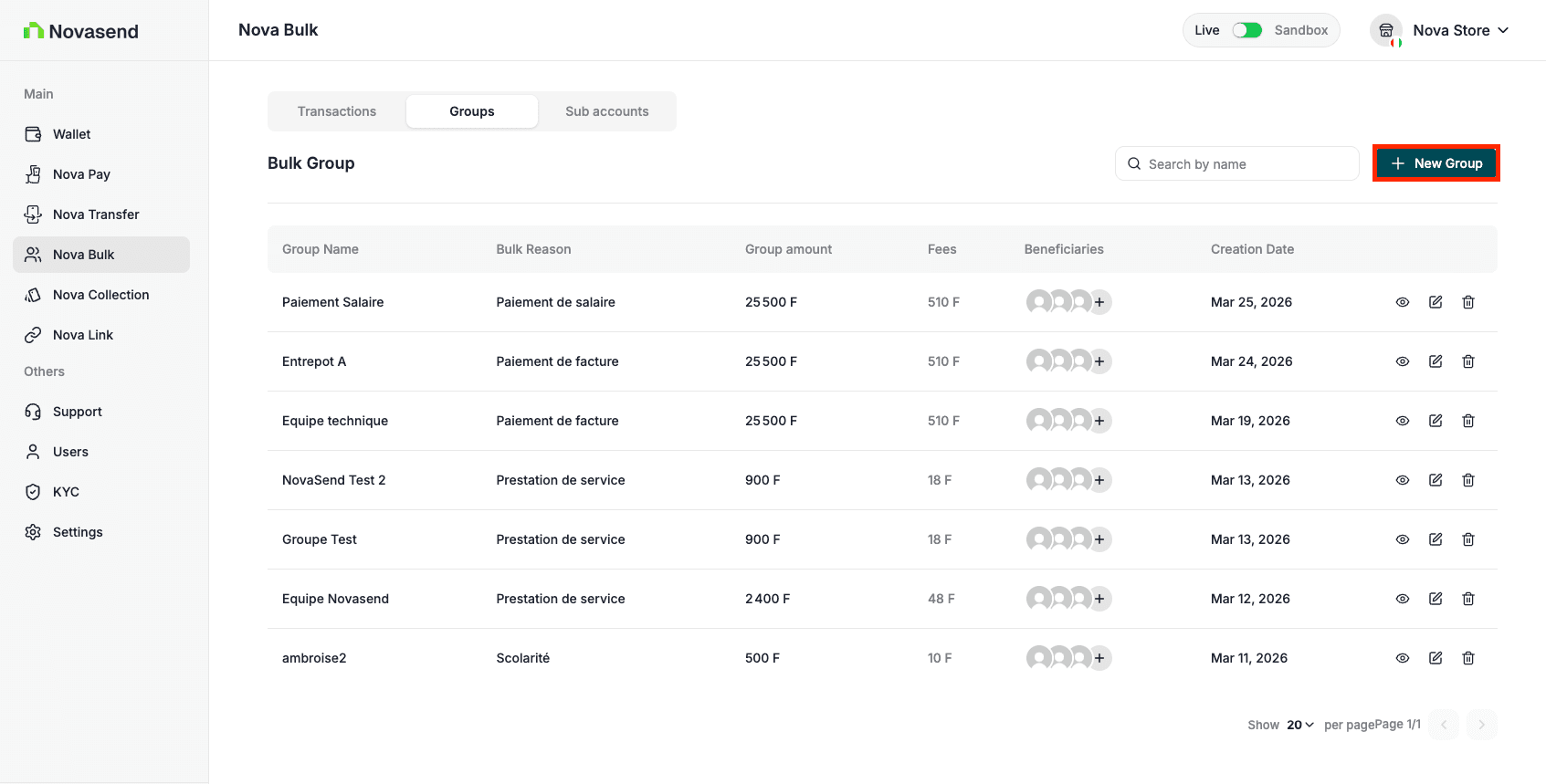
Task: Click the Search by name field
Action: click(1242, 164)
